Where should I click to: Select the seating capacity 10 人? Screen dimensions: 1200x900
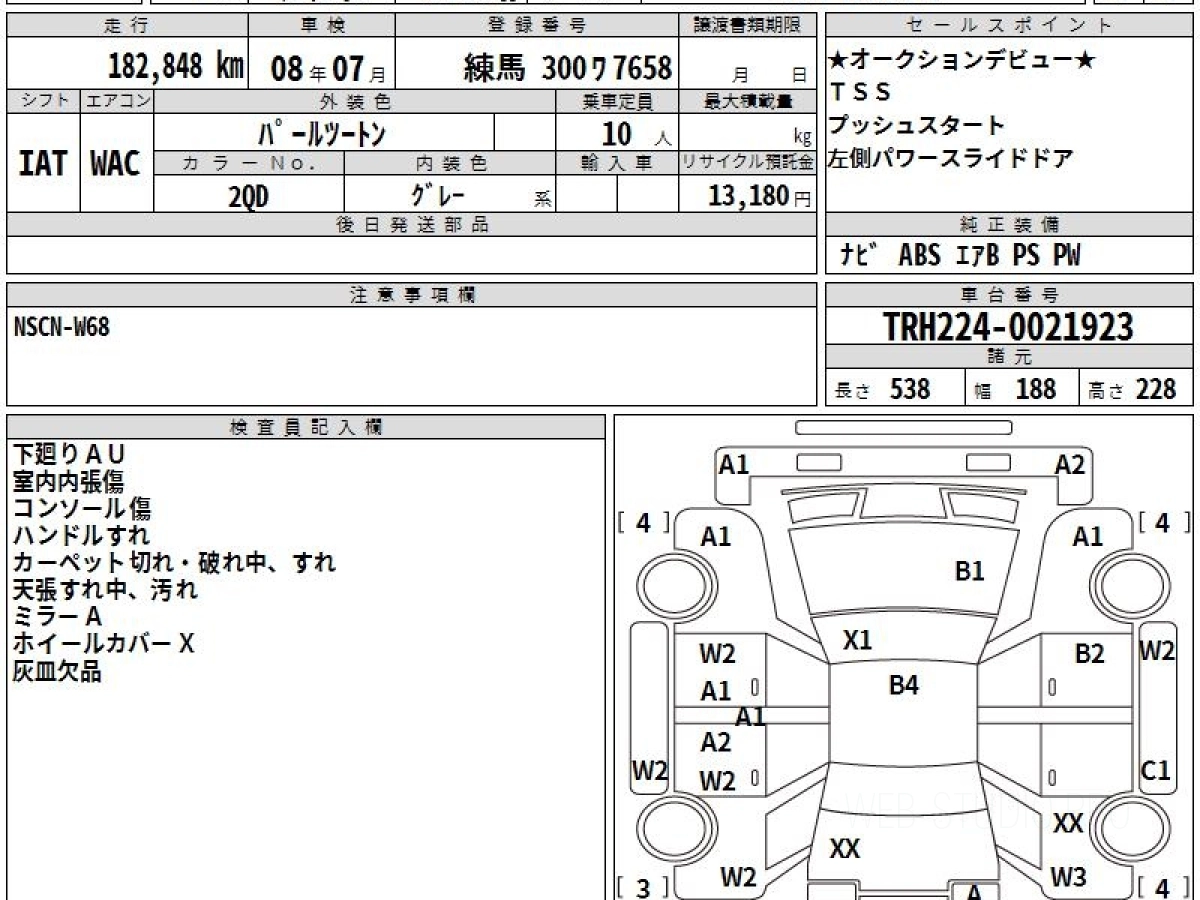pyautogui.click(x=637, y=133)
